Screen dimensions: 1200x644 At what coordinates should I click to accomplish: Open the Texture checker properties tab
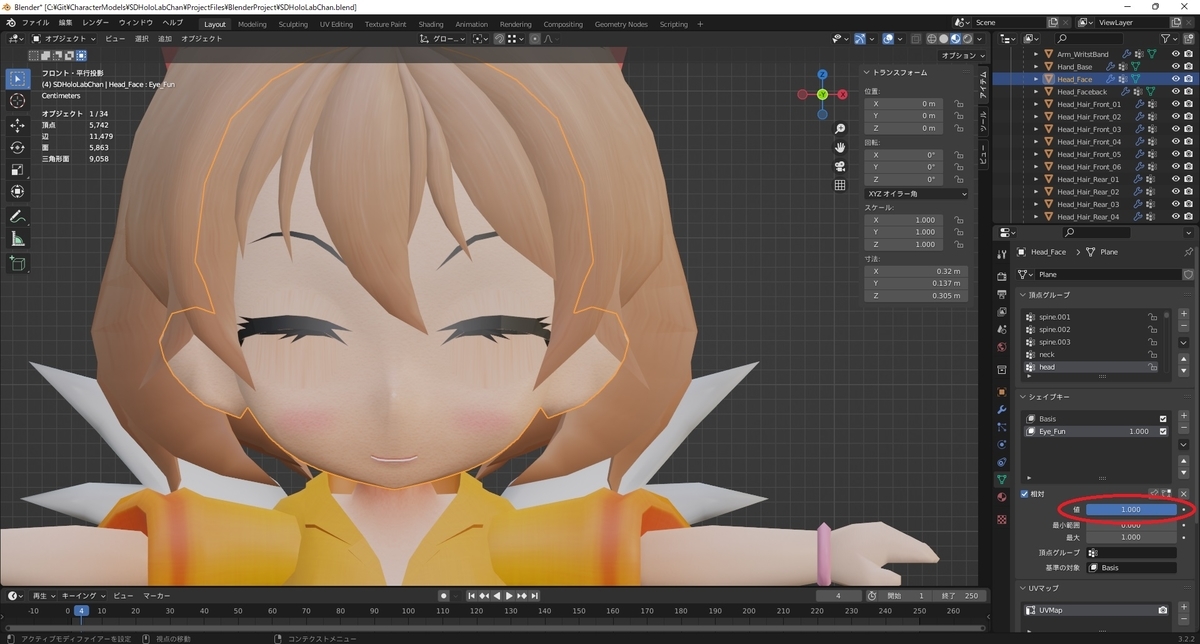(1002, 520)
